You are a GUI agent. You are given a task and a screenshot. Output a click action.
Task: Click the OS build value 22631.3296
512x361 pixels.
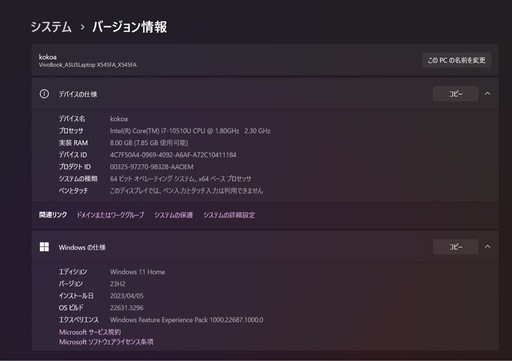click(x=127, y=308)
